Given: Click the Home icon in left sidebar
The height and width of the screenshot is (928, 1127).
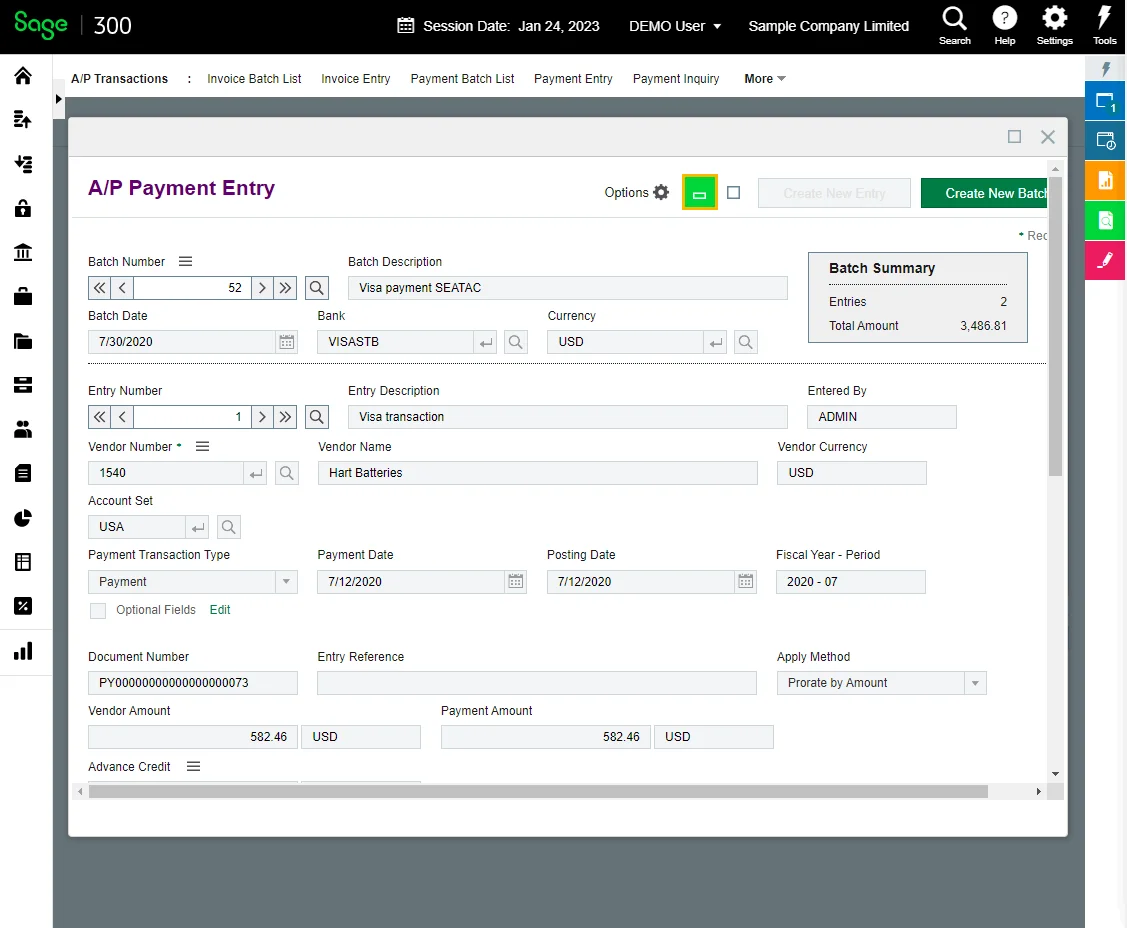Looking at the screenshot, I should click(22, 76).
